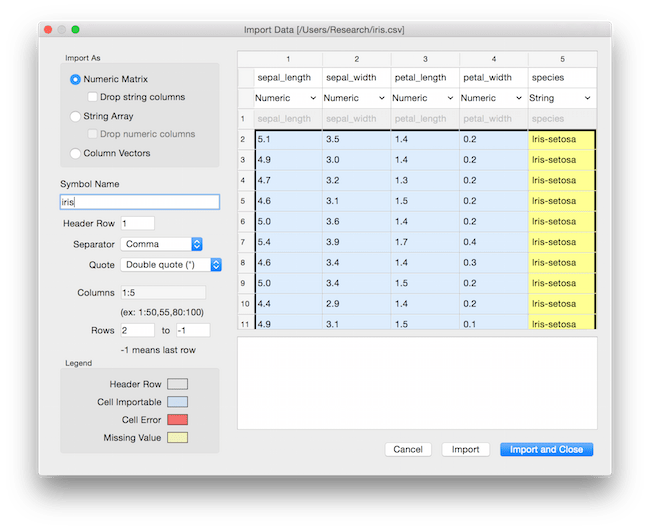
Task: Click the Cell Error red legend swatch
Action: [177, 420]
